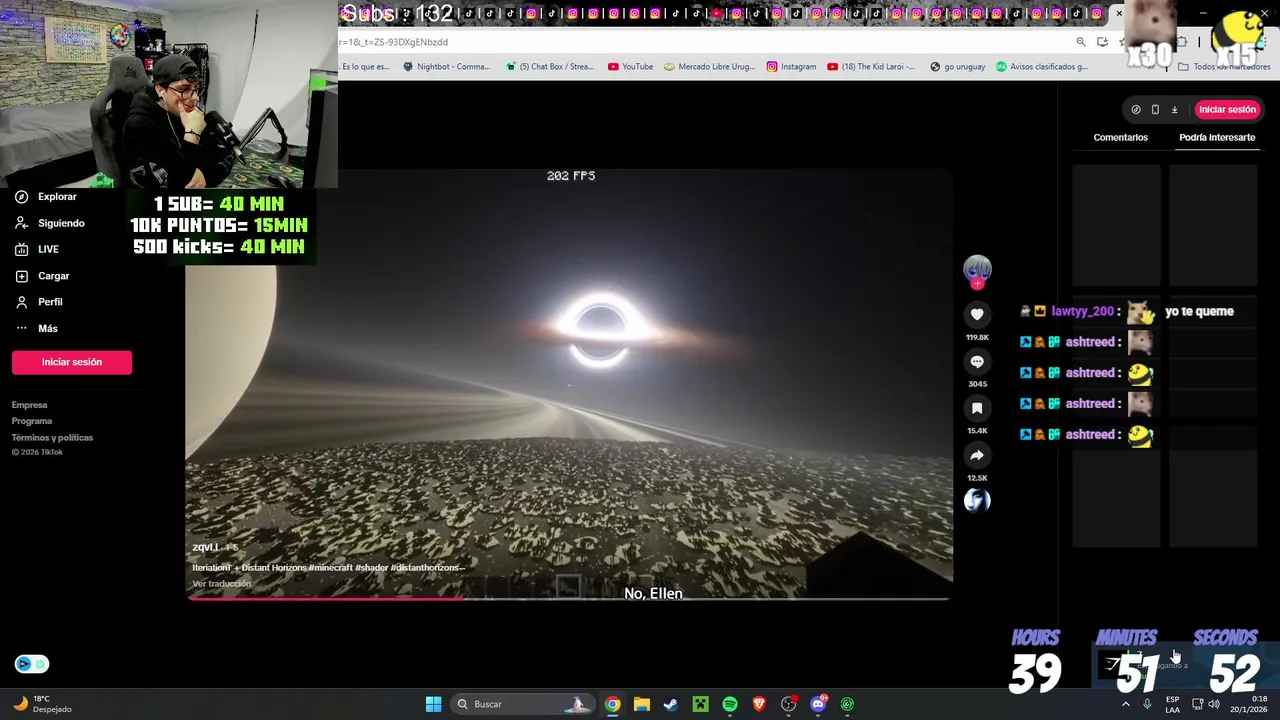The width and height of the screenshot is (1280, 720).
Task: Click the Explorar compass icon in sidebar
Action: 21,197
